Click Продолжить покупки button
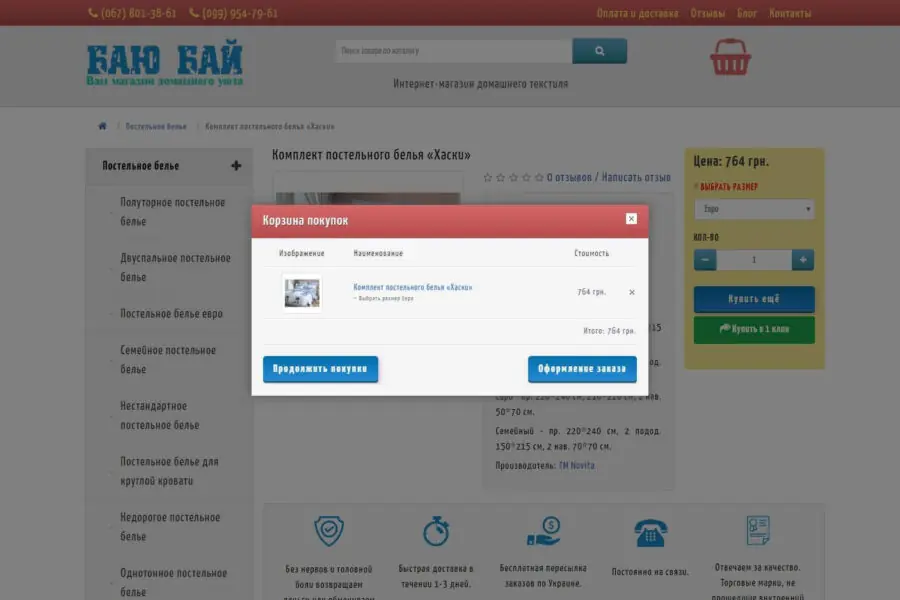 (320, 369)
